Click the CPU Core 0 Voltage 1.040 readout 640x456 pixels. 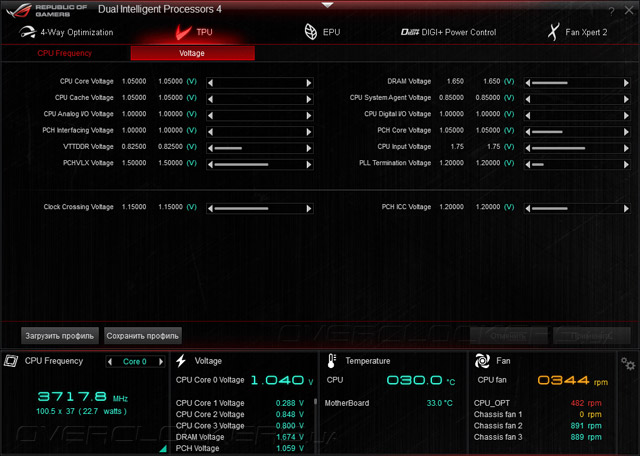[x=282, y=380]
